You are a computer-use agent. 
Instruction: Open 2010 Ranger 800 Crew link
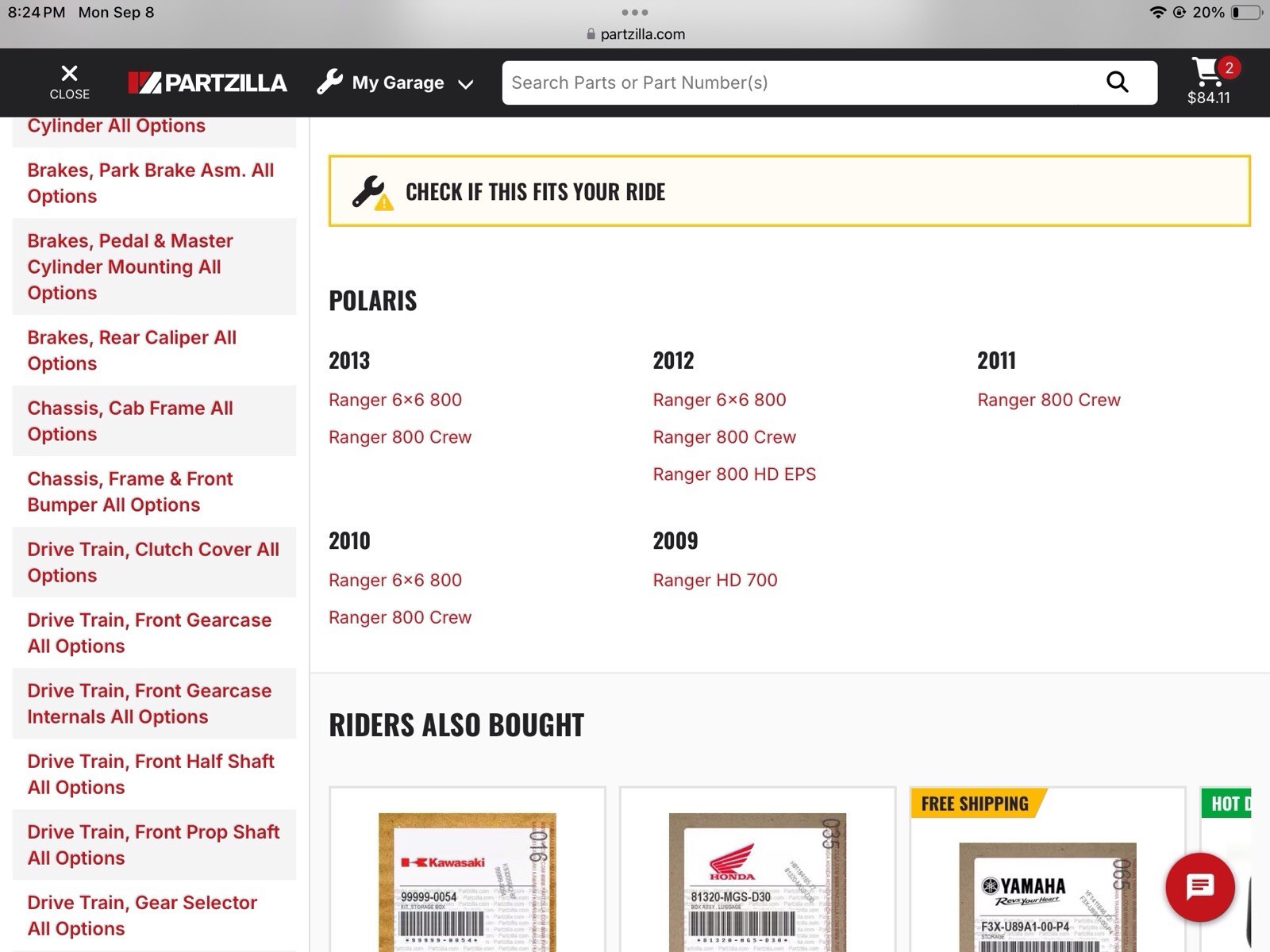coord(400,617)
